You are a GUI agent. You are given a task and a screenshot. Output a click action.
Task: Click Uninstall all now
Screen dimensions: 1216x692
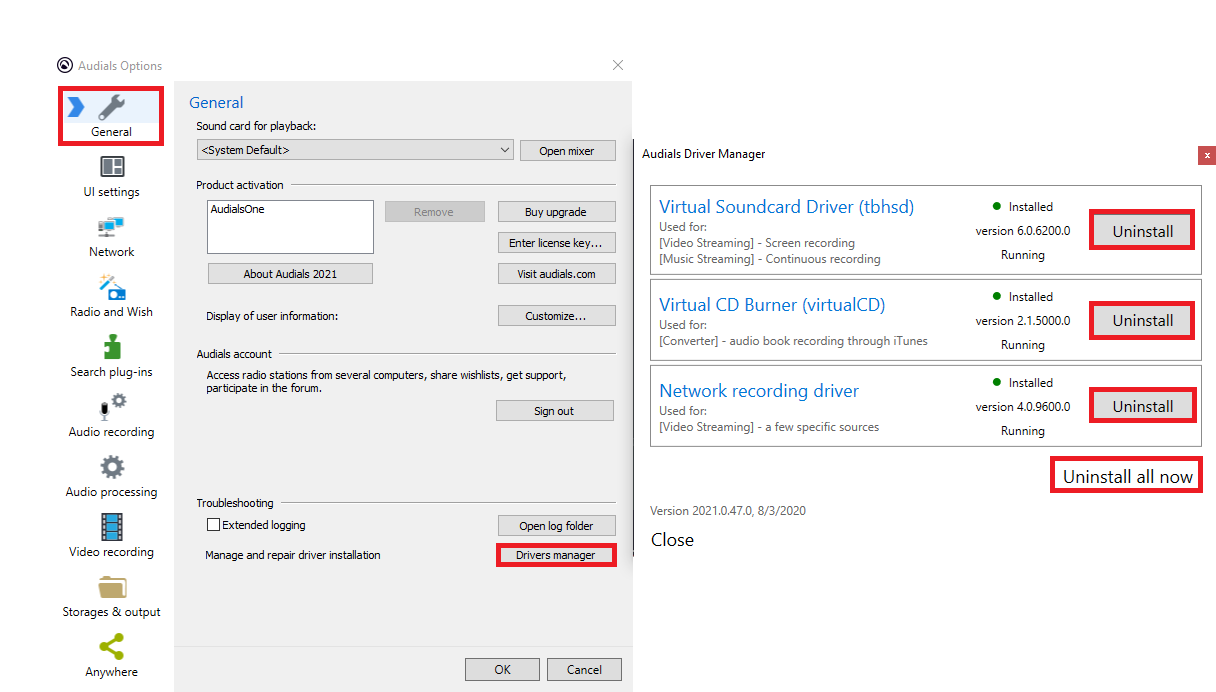[1128, 477]
